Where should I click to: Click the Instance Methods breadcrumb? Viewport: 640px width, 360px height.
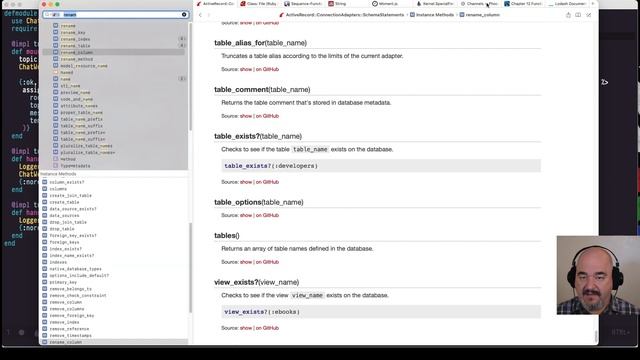pos(431,15)
